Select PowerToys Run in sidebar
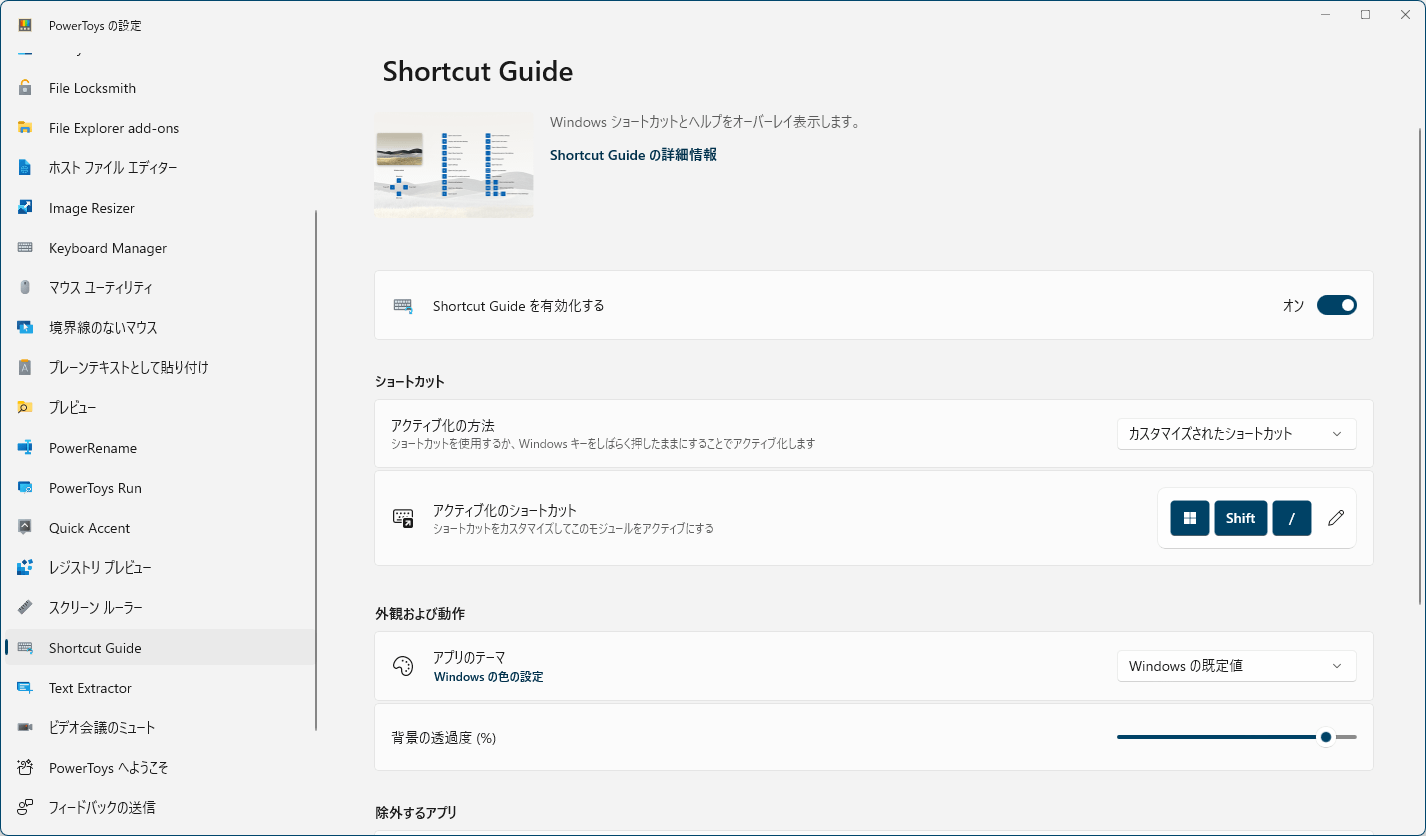Image resolution: width=1426 pixels, height=836 pixels. pyautogui.click(x=160, y=488)
